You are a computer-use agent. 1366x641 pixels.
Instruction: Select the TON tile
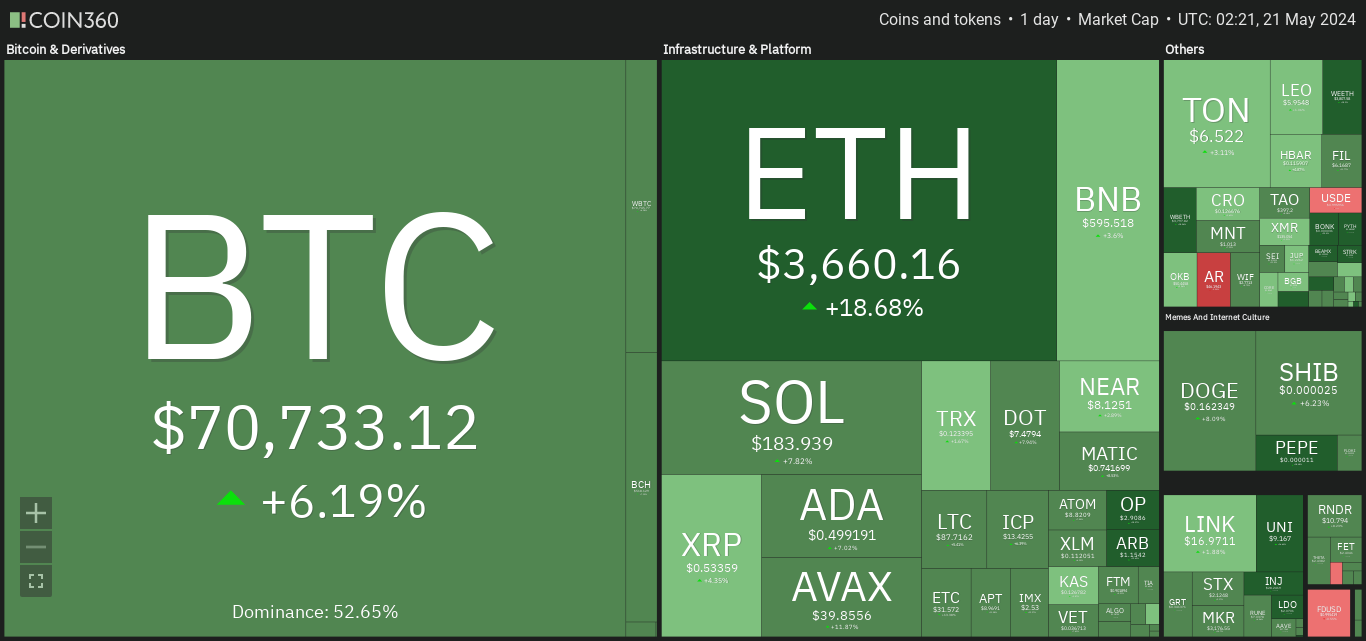[1216, 123]
